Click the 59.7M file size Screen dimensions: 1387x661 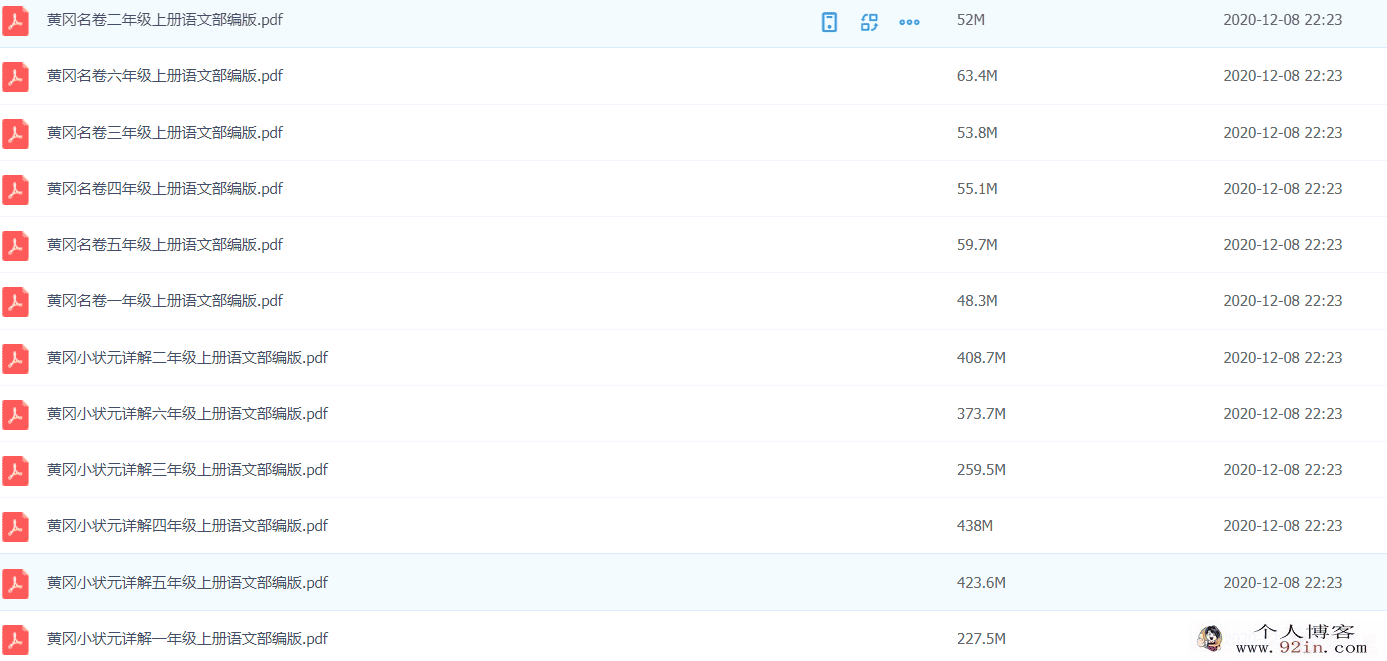coord(977,245)
